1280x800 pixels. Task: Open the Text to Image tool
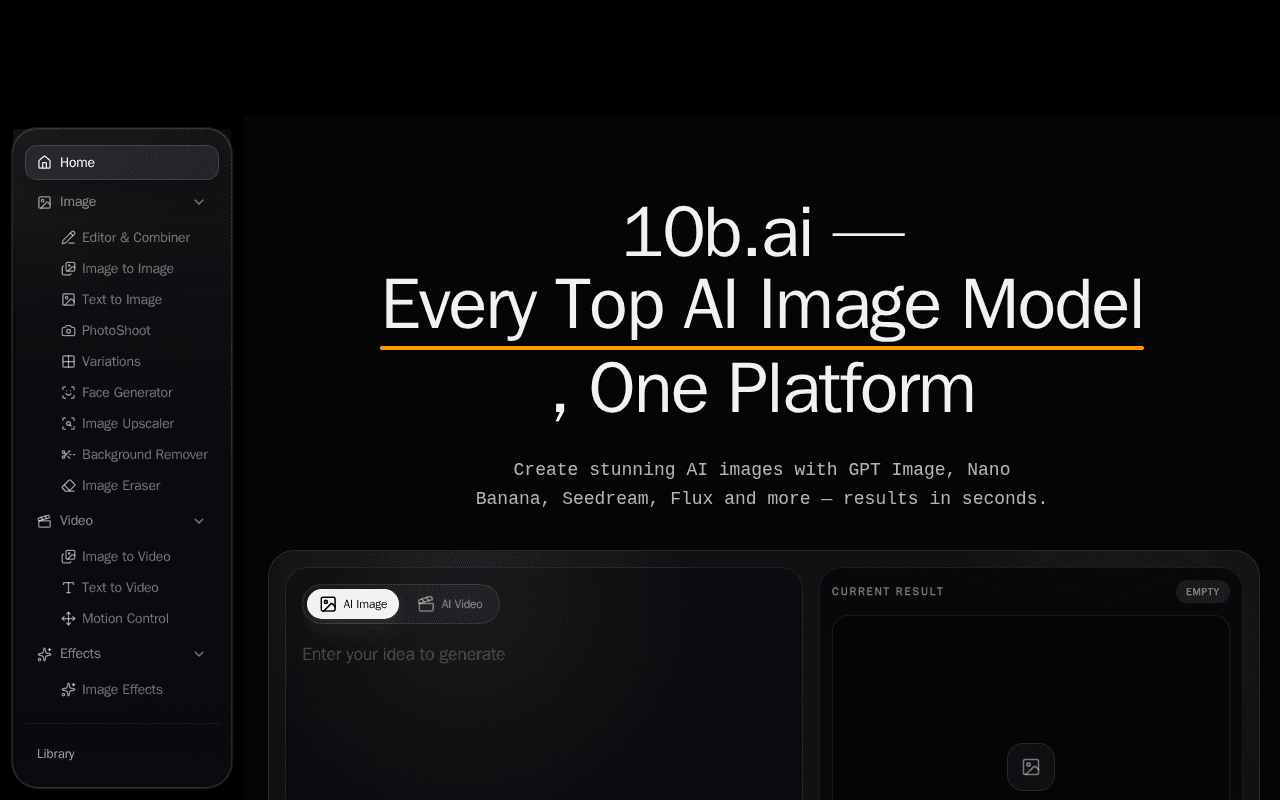click(122, 300)
